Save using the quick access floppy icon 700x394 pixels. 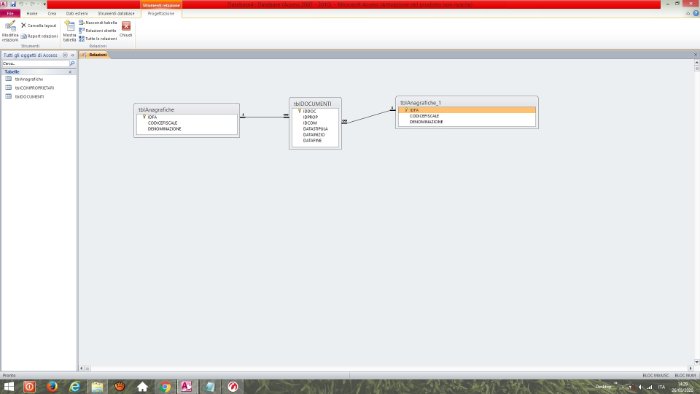pyautogui.click(x=13, y=4)
